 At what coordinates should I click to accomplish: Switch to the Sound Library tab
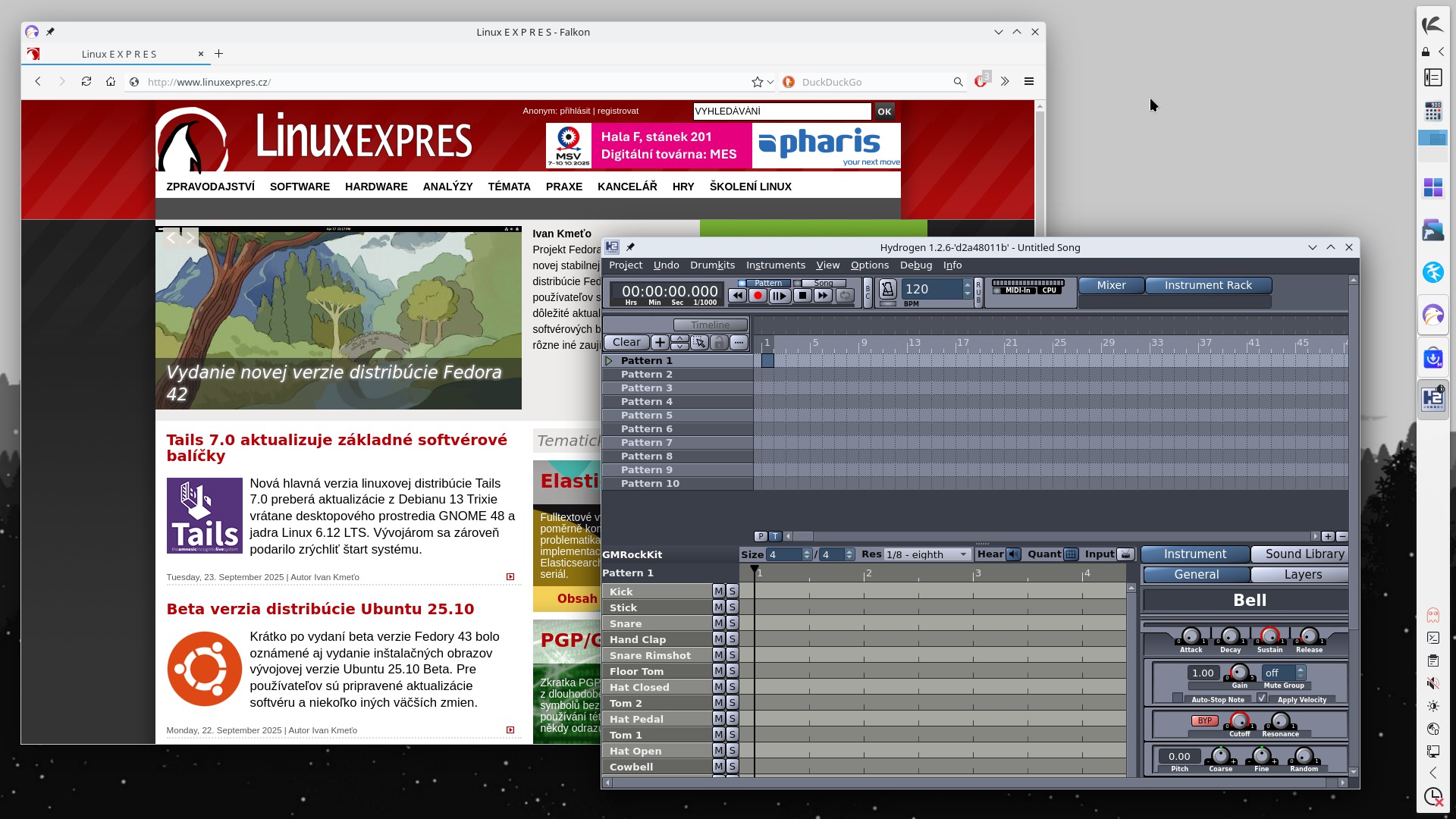(1304, 554)
